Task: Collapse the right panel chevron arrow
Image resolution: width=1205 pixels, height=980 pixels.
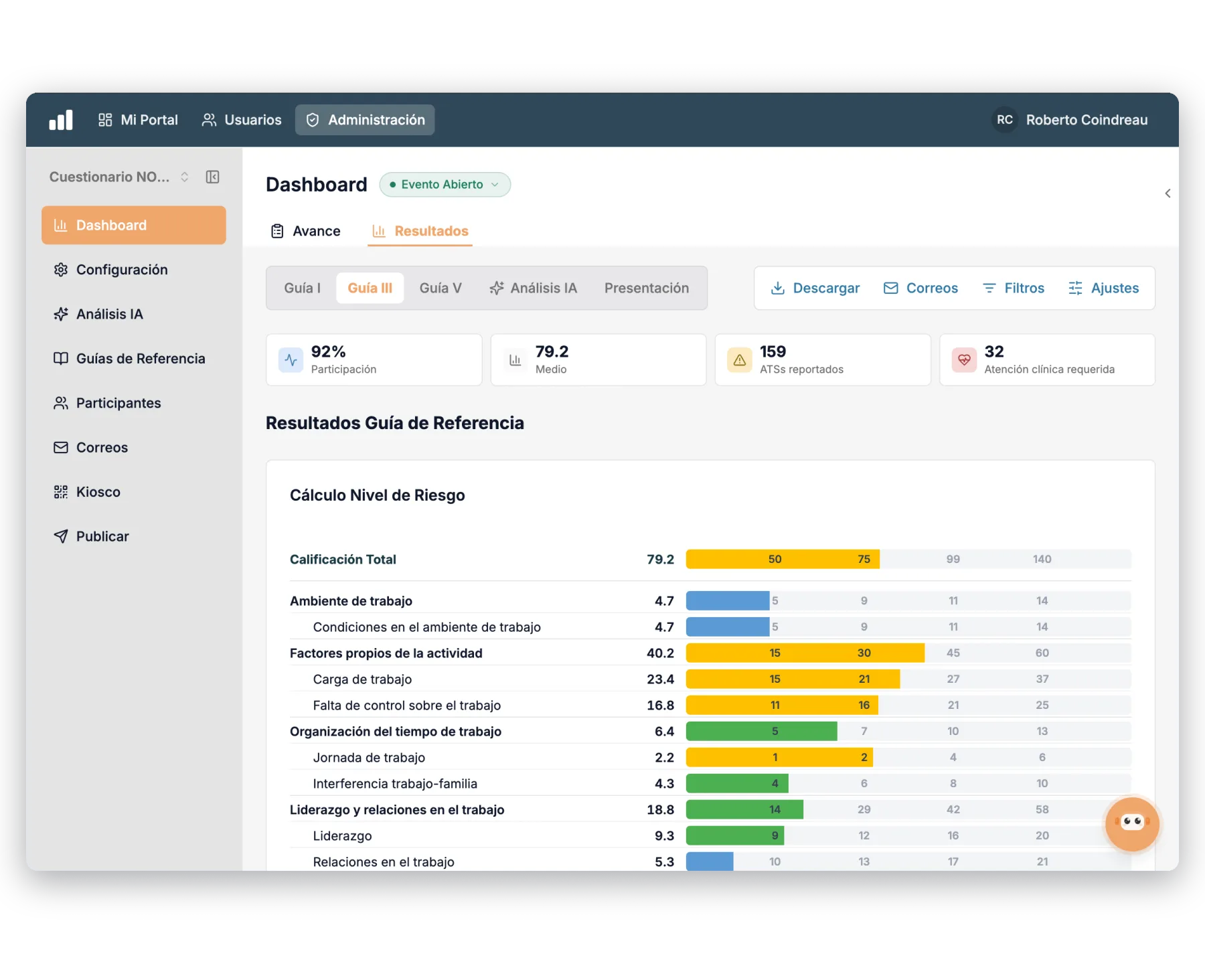Action: click(1168, 193)
